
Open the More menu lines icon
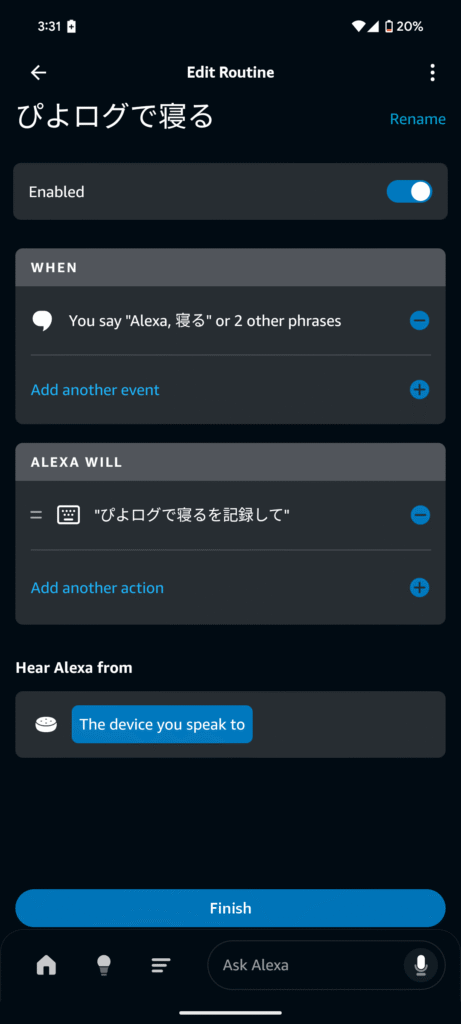[x=161, y=965]
